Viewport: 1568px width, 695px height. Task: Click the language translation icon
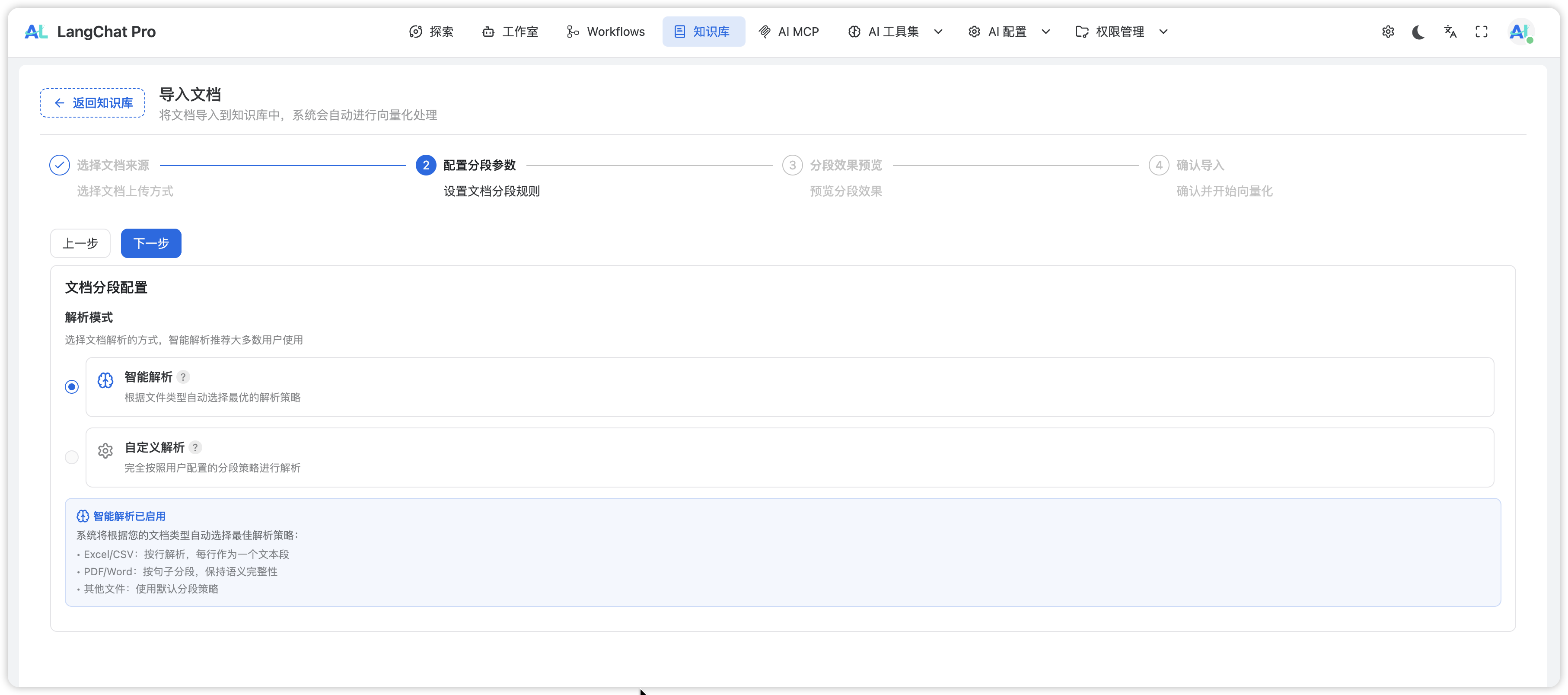[x=1450, y=32]
